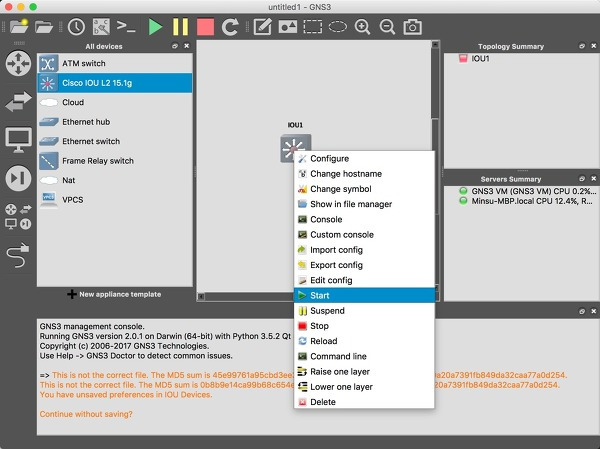Float the All devices panel
Screen dimensions: 600x449
coord(175,46)
